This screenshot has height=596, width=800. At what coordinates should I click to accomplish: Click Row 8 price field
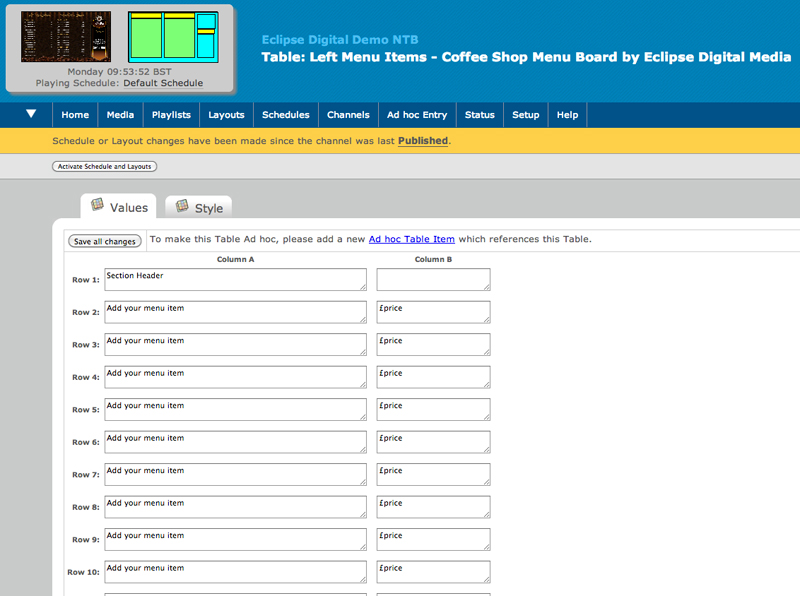pyautogui.click(x=434, y=507)
